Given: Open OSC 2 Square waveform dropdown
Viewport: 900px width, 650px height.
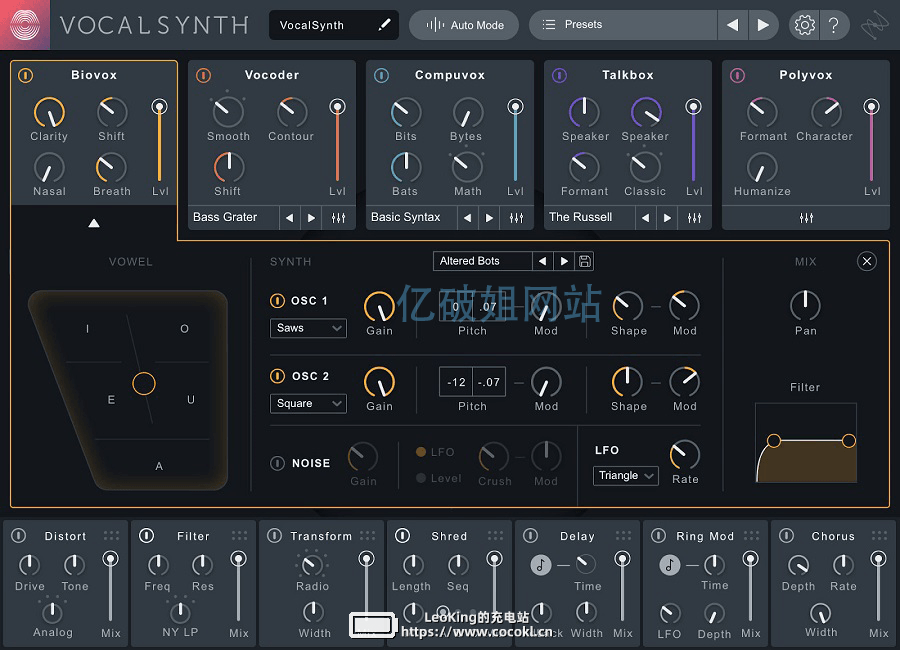Looking at the screenshot, I should [x=308, y=403].
